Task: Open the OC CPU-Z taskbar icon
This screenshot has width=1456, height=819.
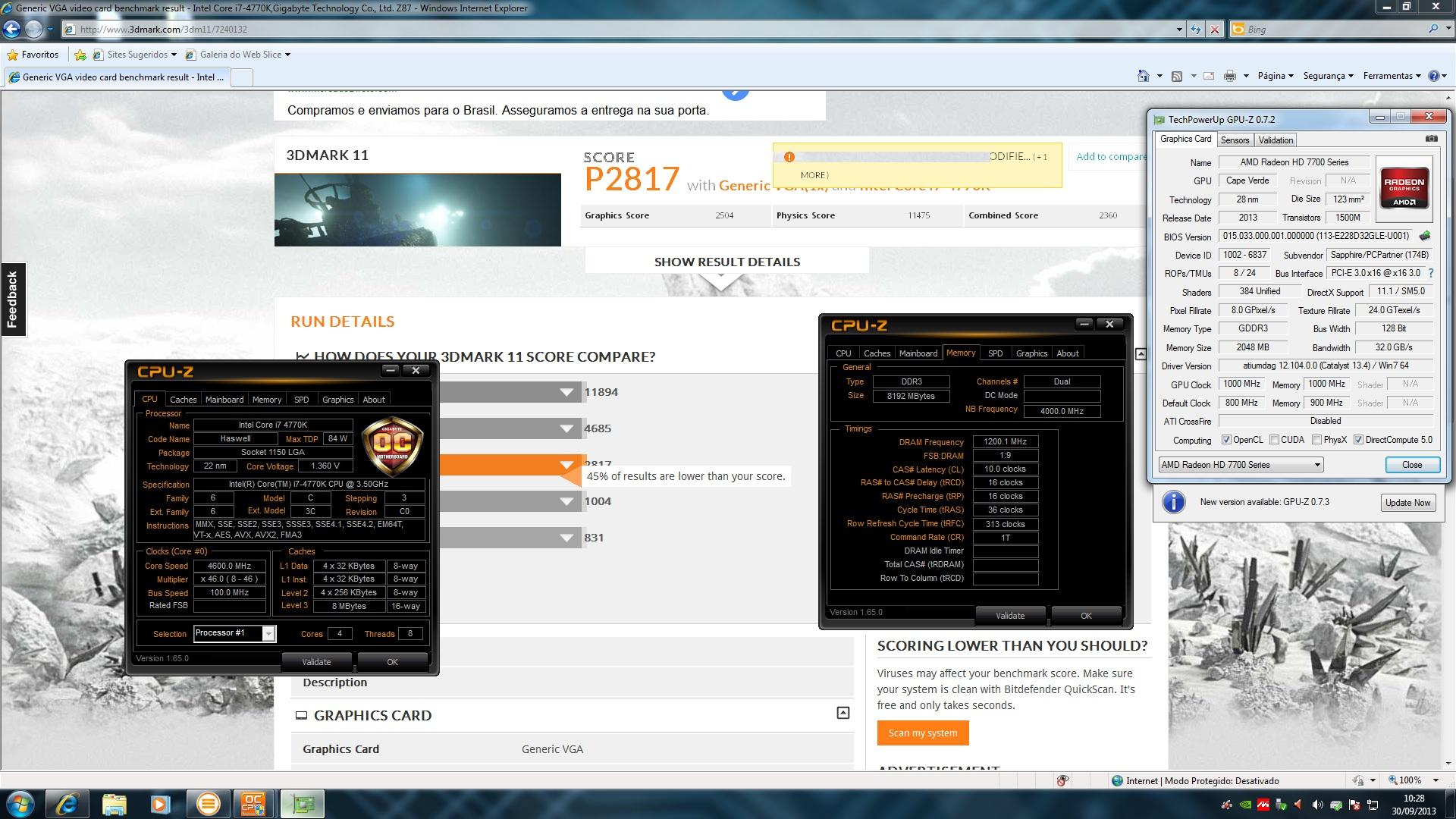Action: click(254, 804)
